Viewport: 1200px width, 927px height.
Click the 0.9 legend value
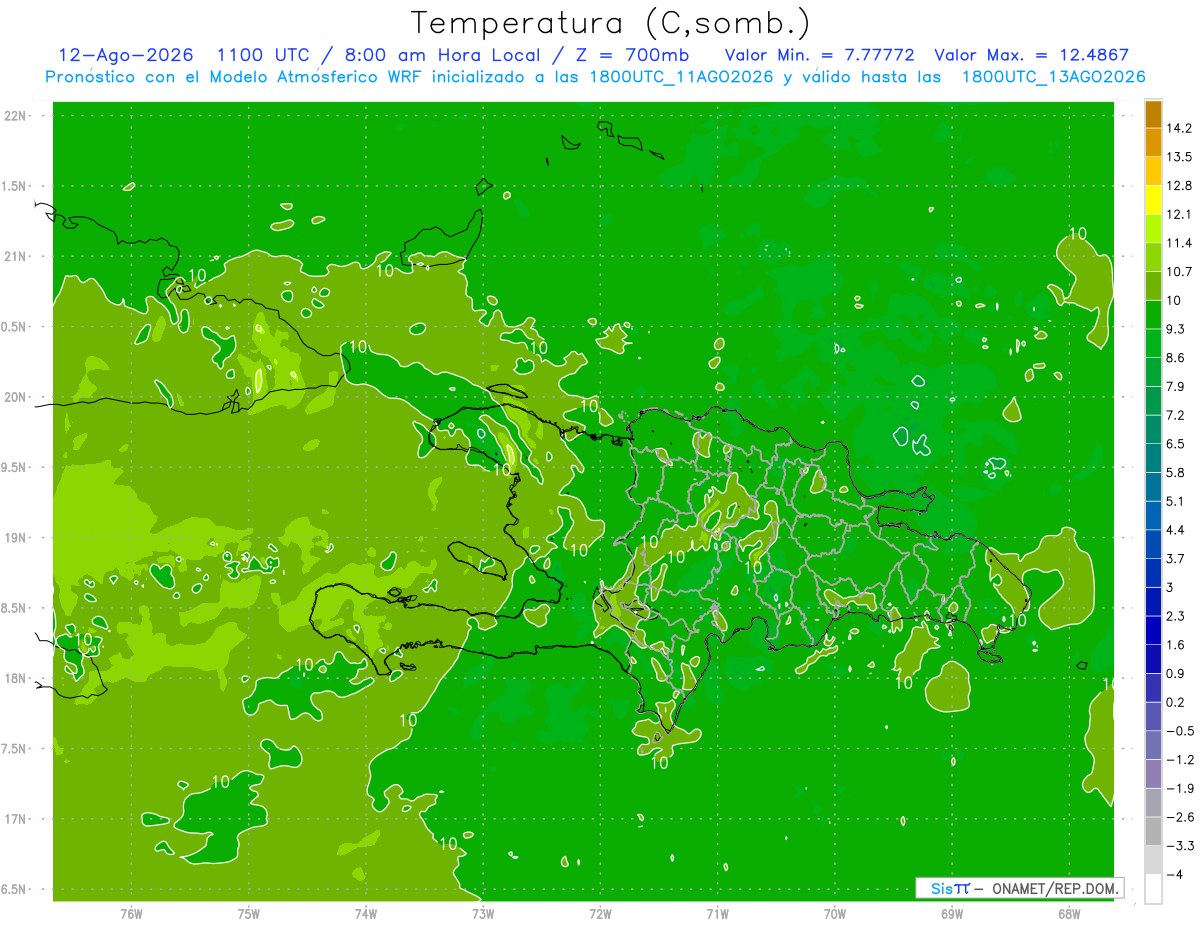[1177, 673]
